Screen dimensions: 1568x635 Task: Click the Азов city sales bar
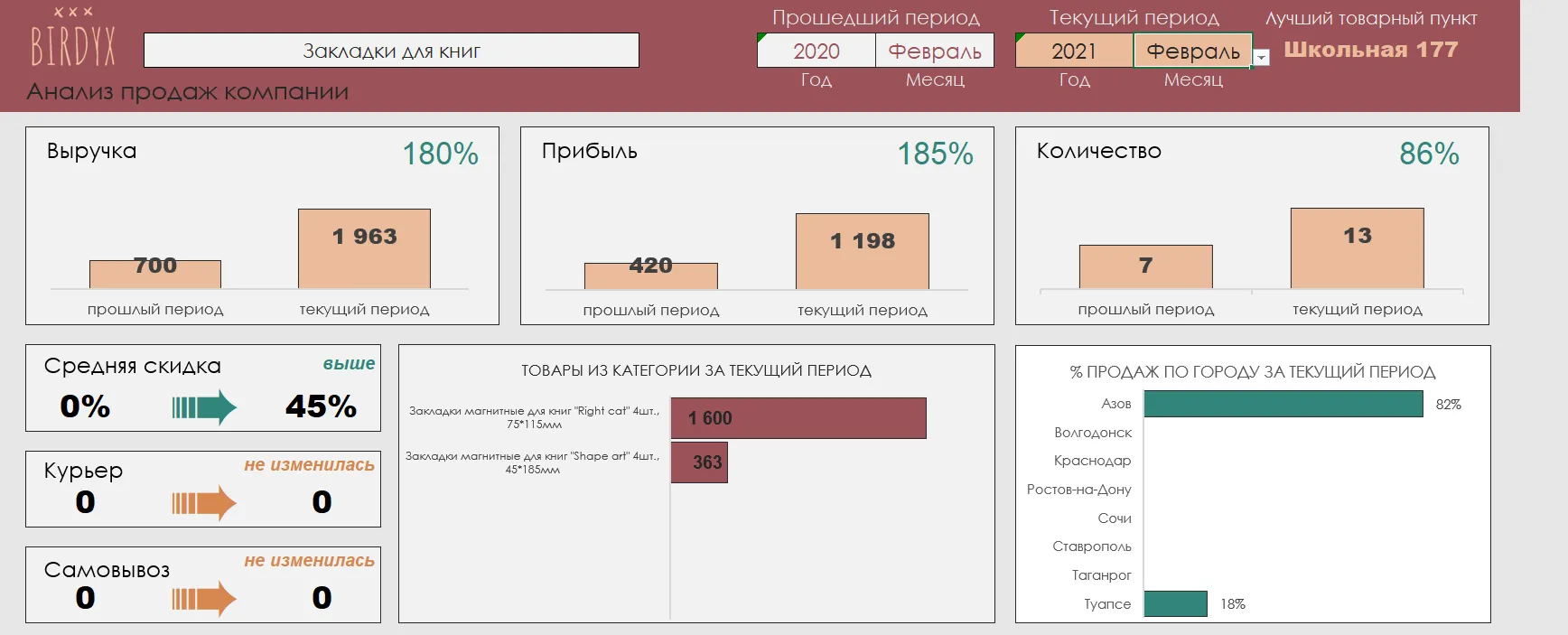click(x=1283, y=404)
